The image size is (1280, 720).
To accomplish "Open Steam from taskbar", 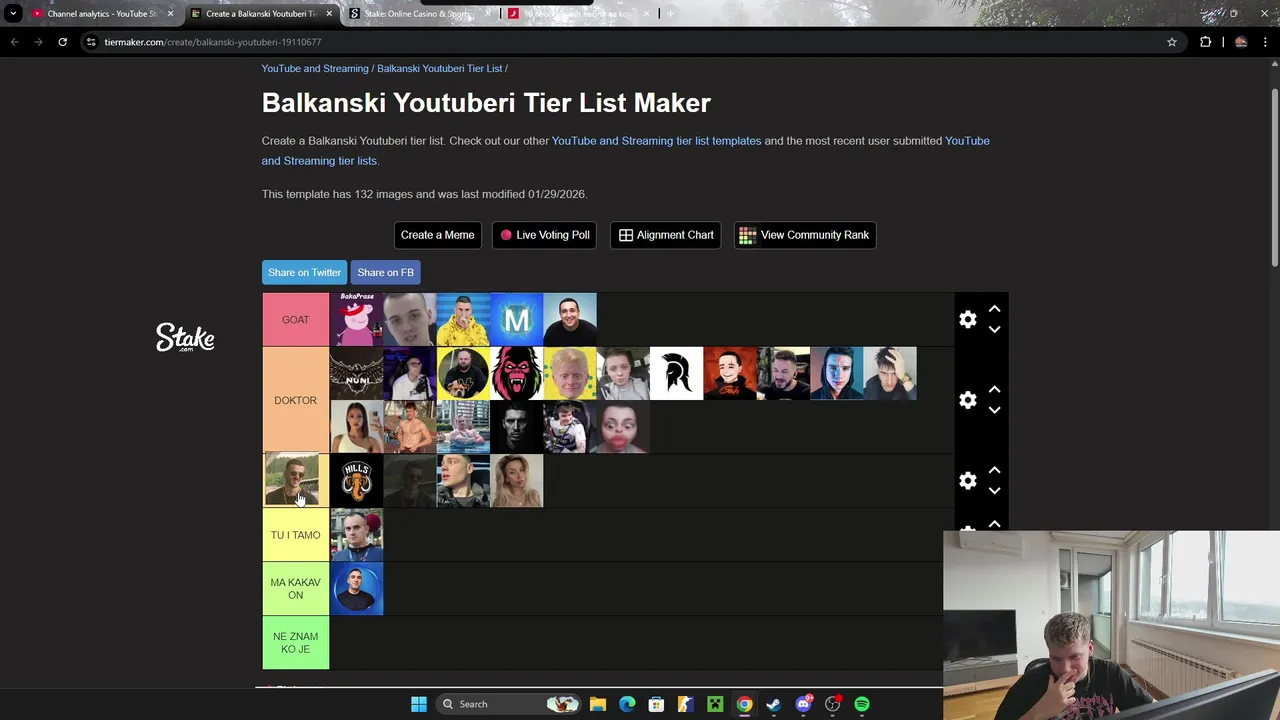I will point(773,704).
